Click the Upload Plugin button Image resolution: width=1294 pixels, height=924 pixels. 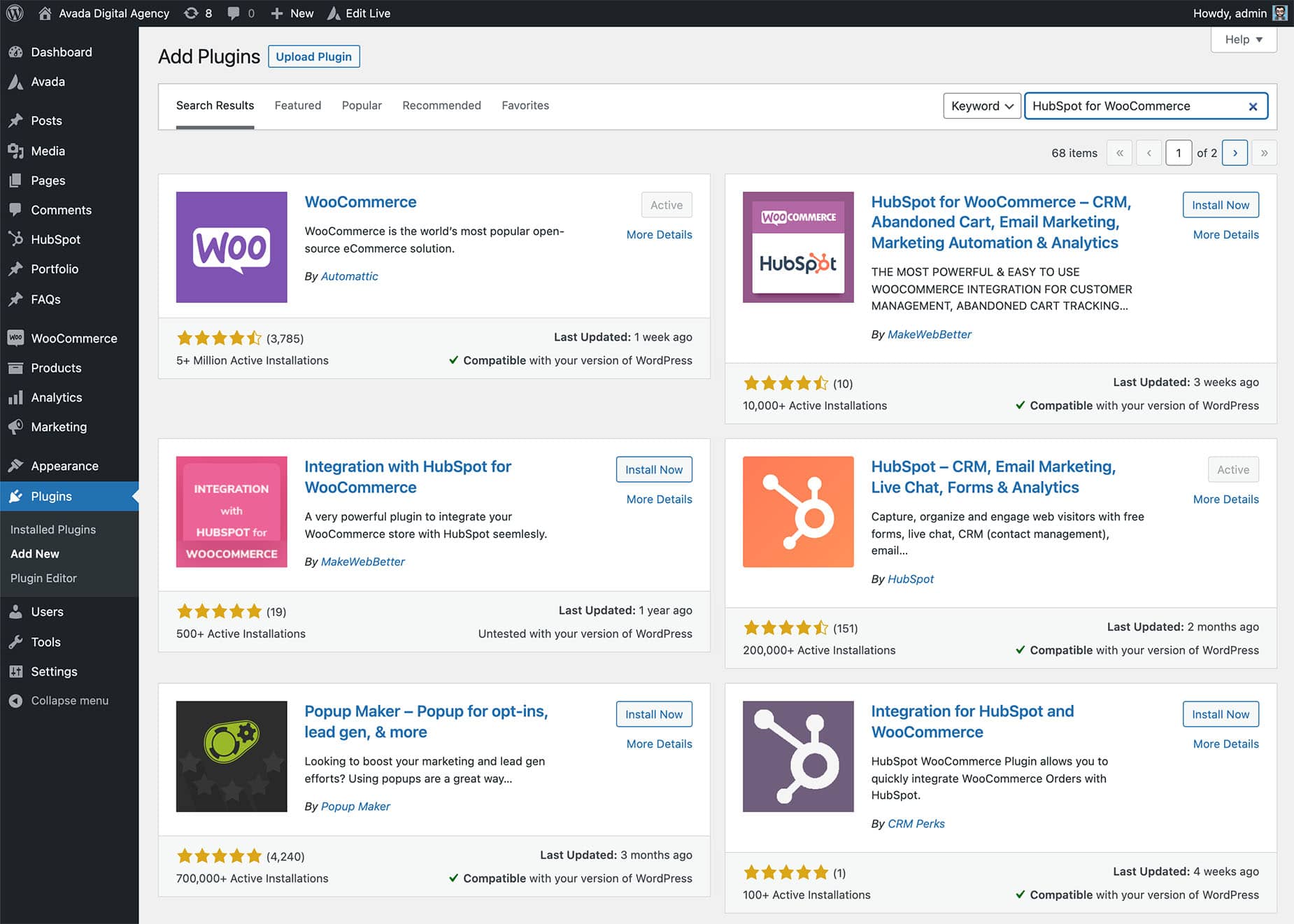(313, 57)
